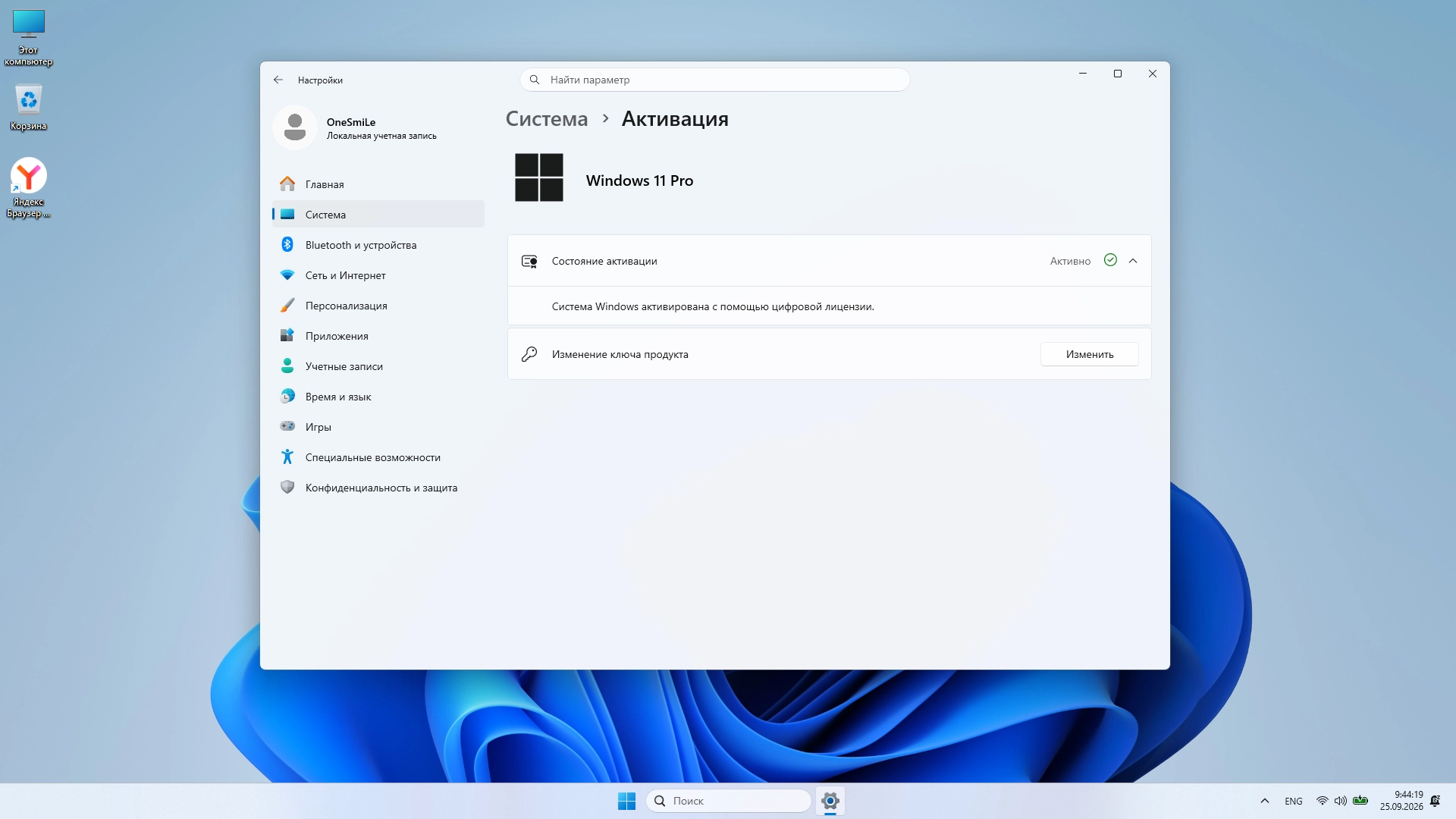Select the Время и язык clock icon
Image resolution: width=1456 pixels, height=819 pixels.
pos(287,396)
